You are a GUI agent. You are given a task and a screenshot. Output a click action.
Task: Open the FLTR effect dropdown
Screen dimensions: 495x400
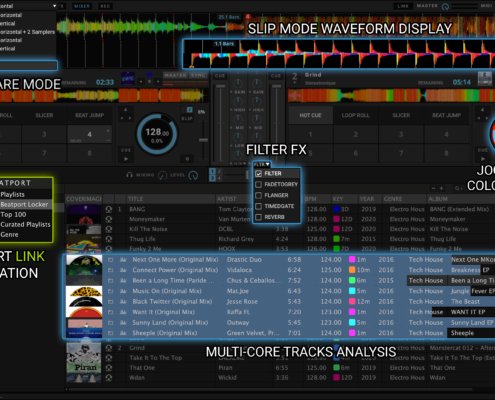pos(262,164)
